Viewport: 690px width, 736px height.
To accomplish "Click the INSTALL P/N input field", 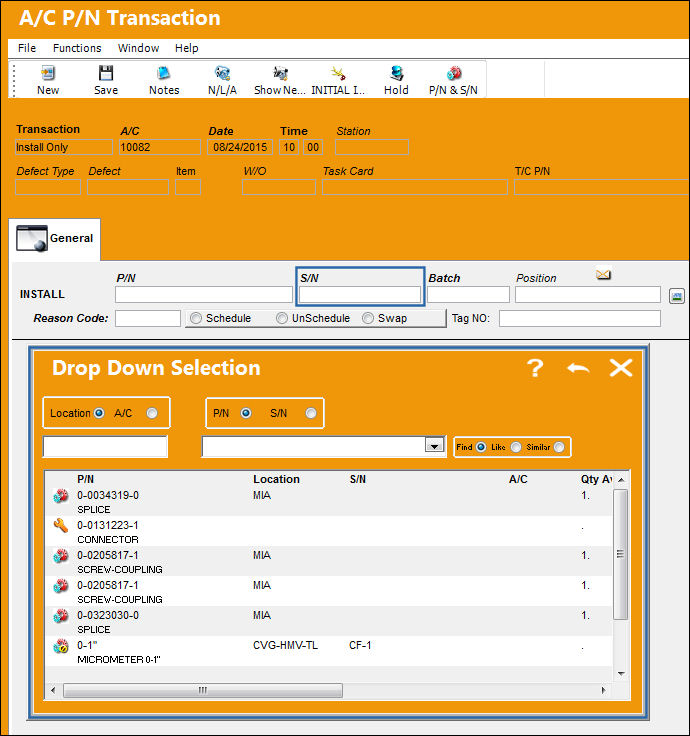I will click(204, 295).
